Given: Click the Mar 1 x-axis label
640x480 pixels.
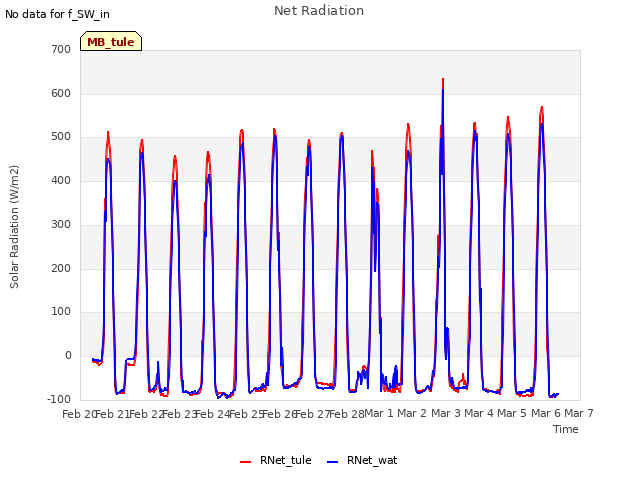Looking at the screenshot, I should click(x=379, y=413).
